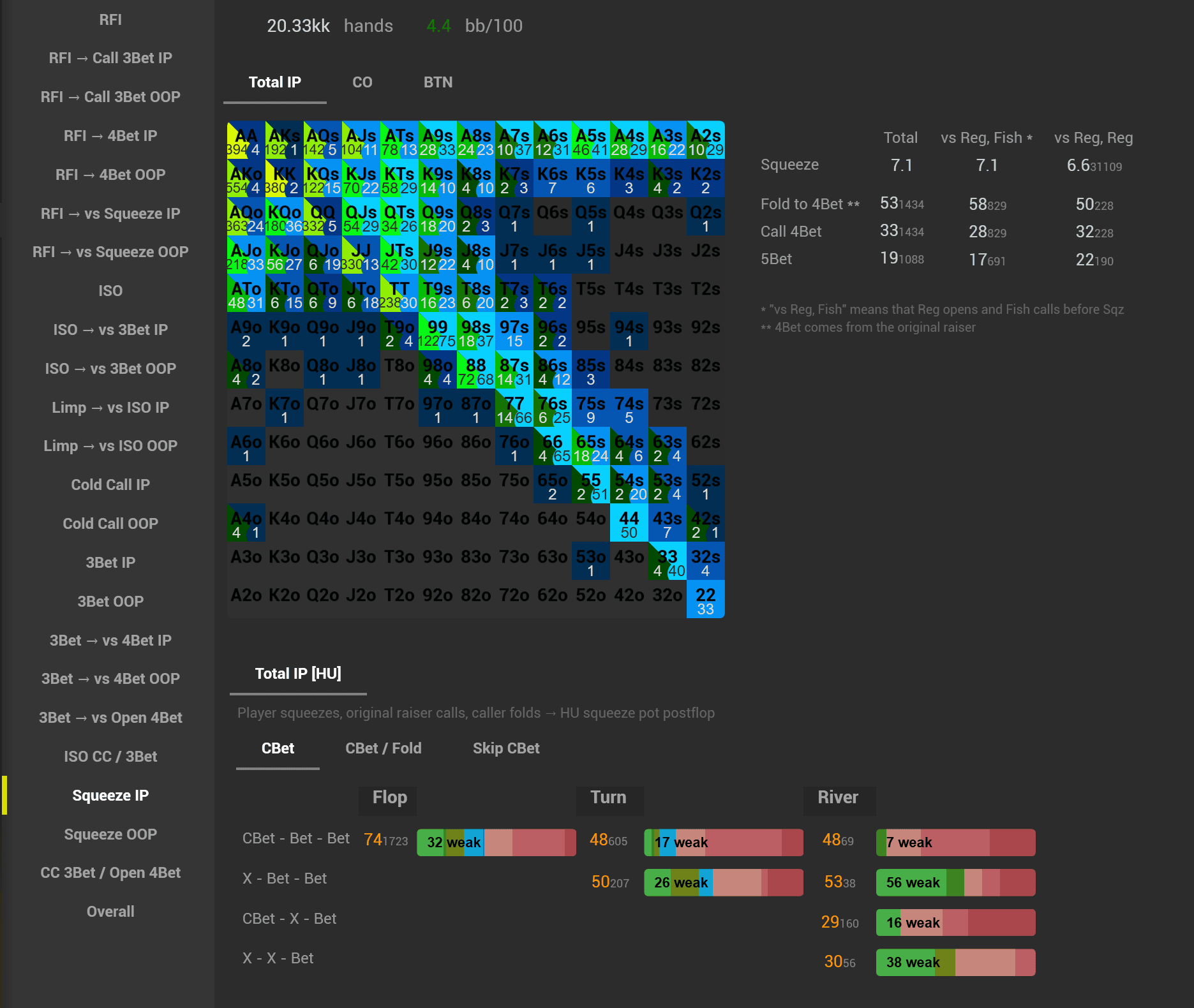The width and height of the screenshot is (1194, 1008).
Task: Open the CBet / Fold tab
Action: click(383, 748)
